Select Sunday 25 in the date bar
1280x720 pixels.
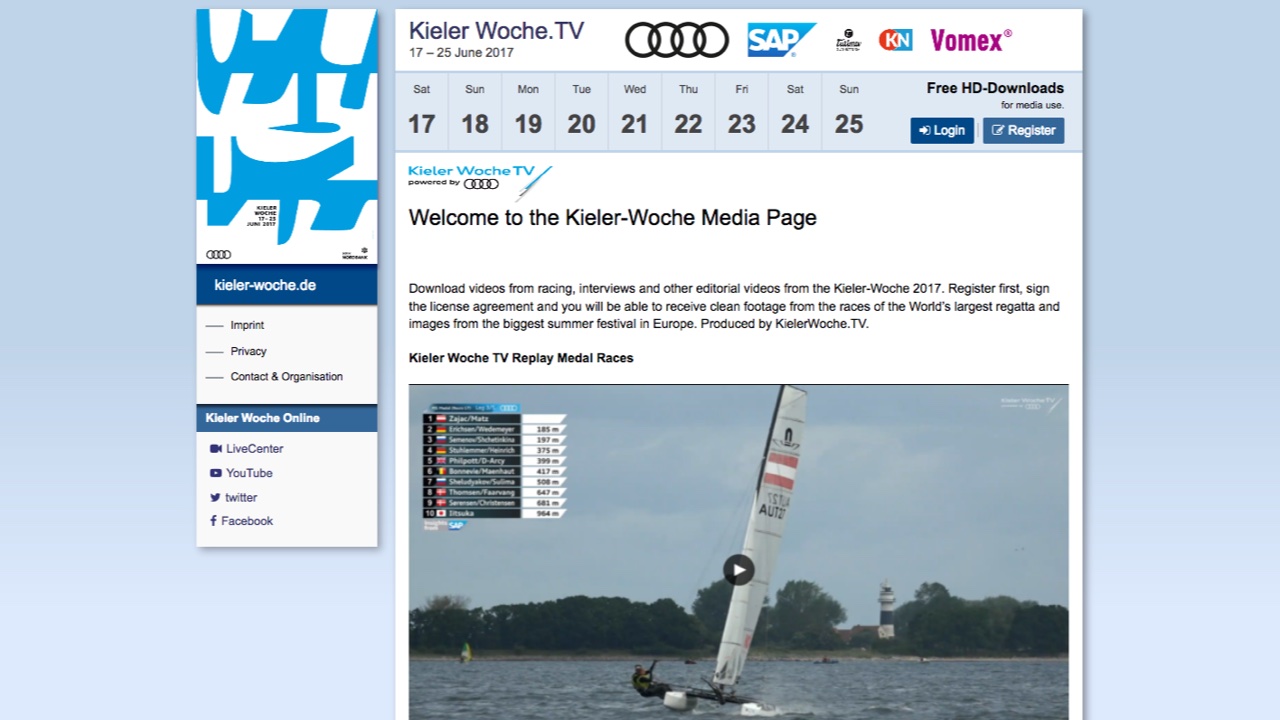[x=849, y=111]
